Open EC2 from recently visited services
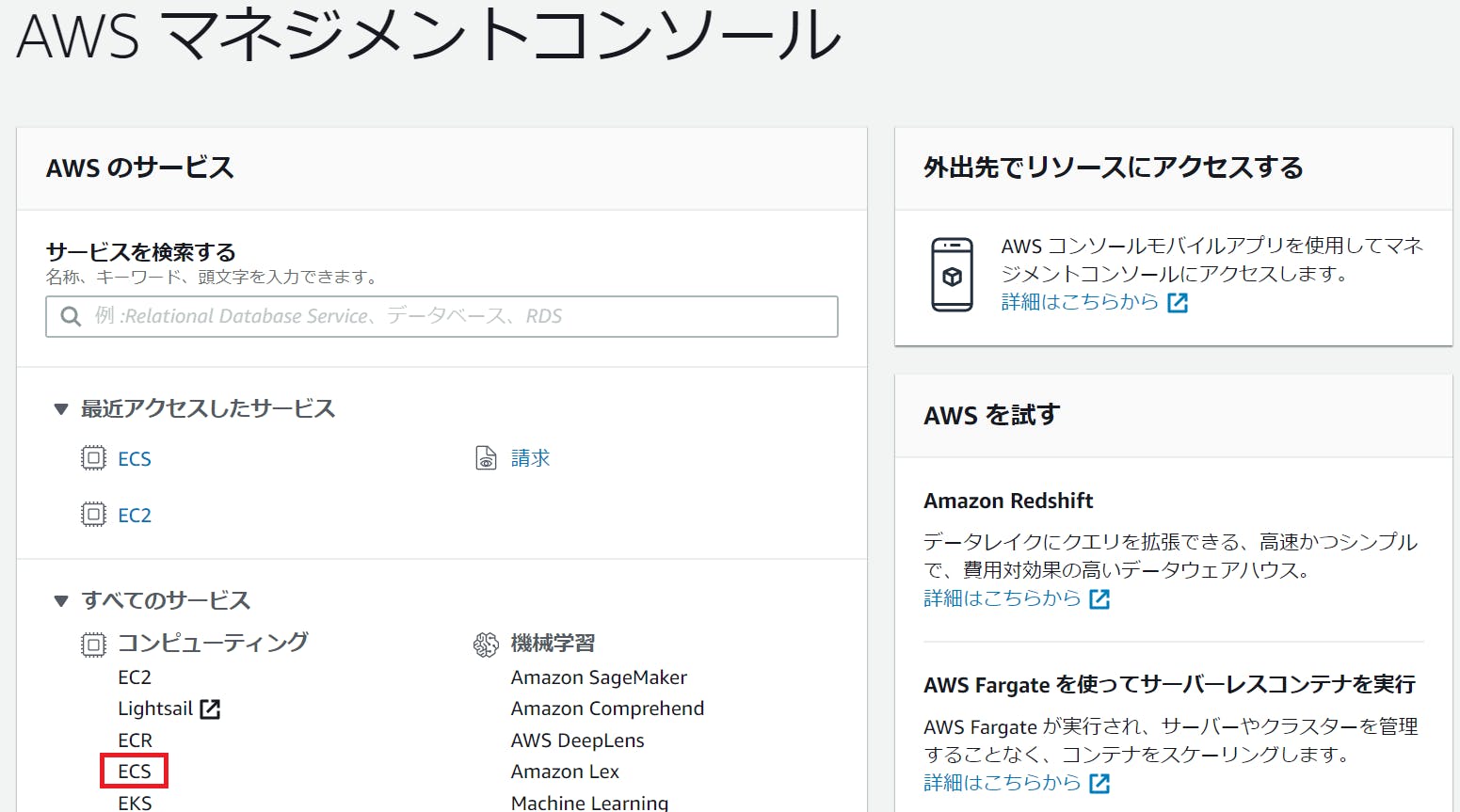Image resolution: width=1460 pixels, height=812 pixels. [x=135, y=516]
